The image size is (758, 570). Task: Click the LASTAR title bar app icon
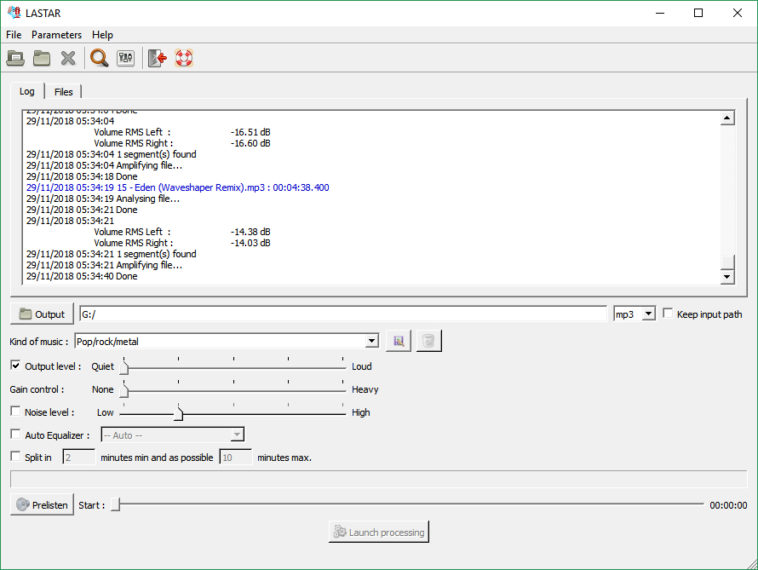point(14,13)
